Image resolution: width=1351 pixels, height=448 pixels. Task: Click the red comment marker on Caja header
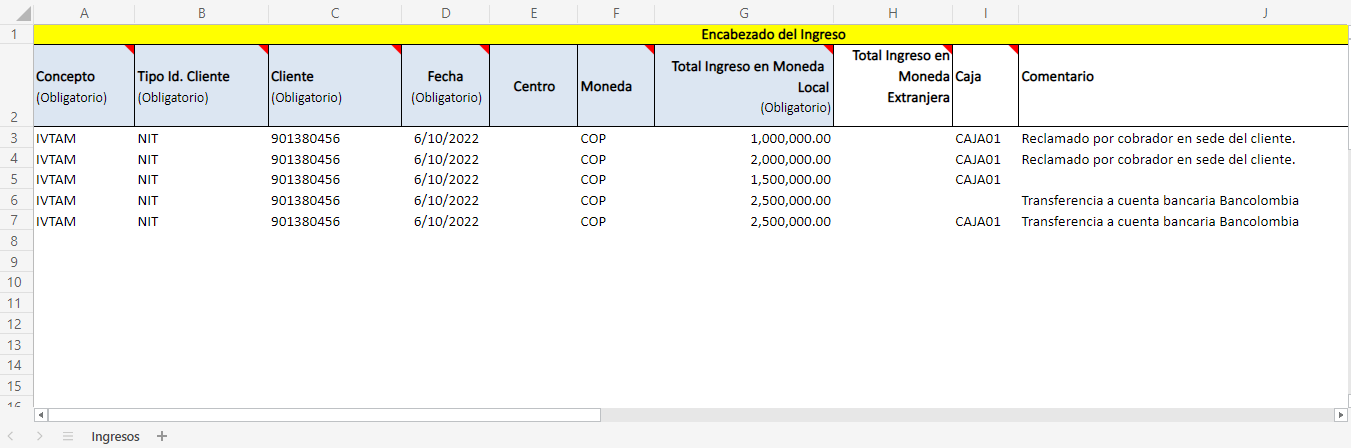click(1013, 49)
